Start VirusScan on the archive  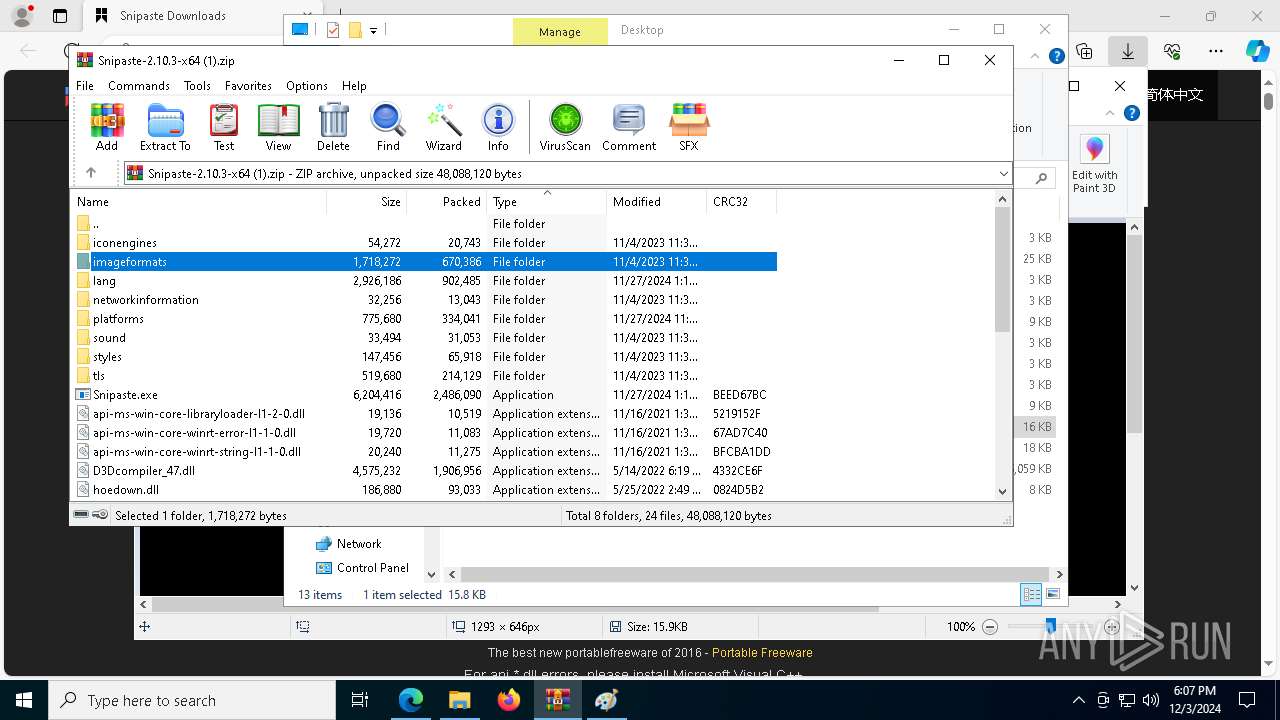pos(565,127)
